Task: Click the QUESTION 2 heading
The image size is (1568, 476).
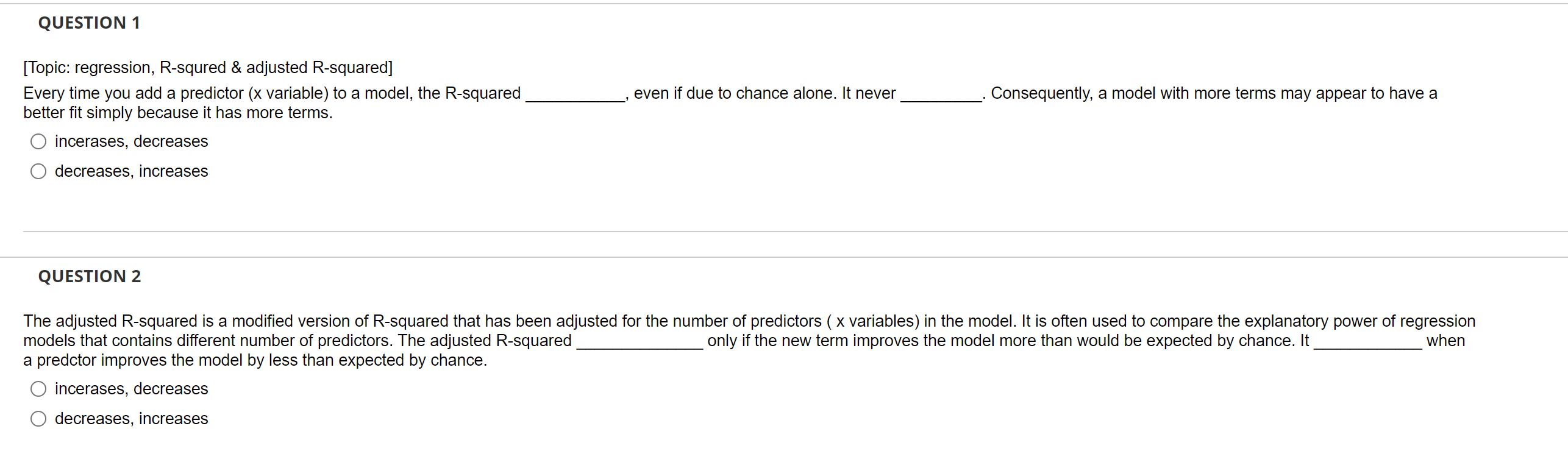Action: coord(89,275)
